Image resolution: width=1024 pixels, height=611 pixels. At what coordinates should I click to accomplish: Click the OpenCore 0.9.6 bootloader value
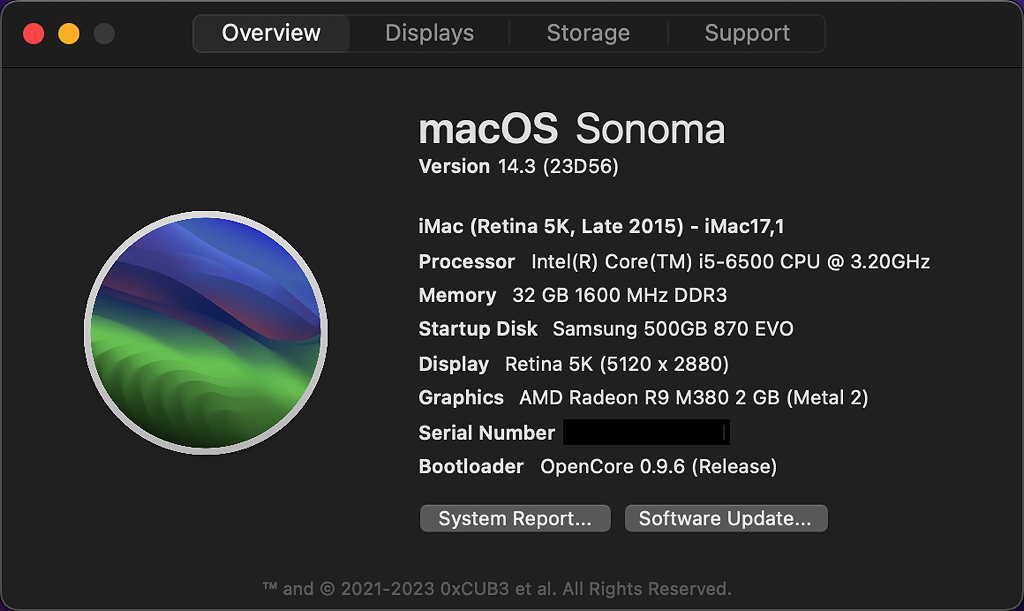[658, 466]
